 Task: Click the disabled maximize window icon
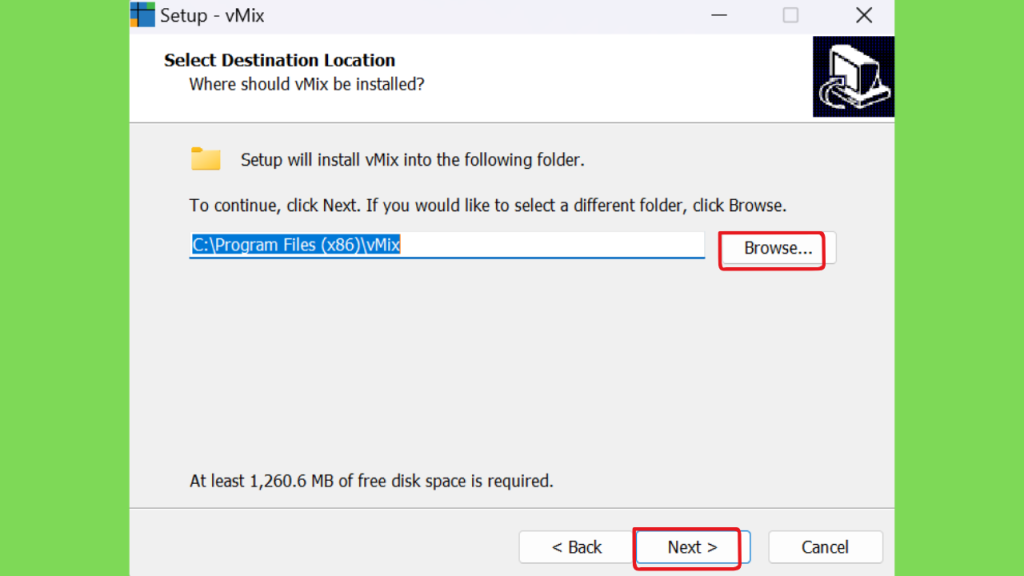(790, 15)
